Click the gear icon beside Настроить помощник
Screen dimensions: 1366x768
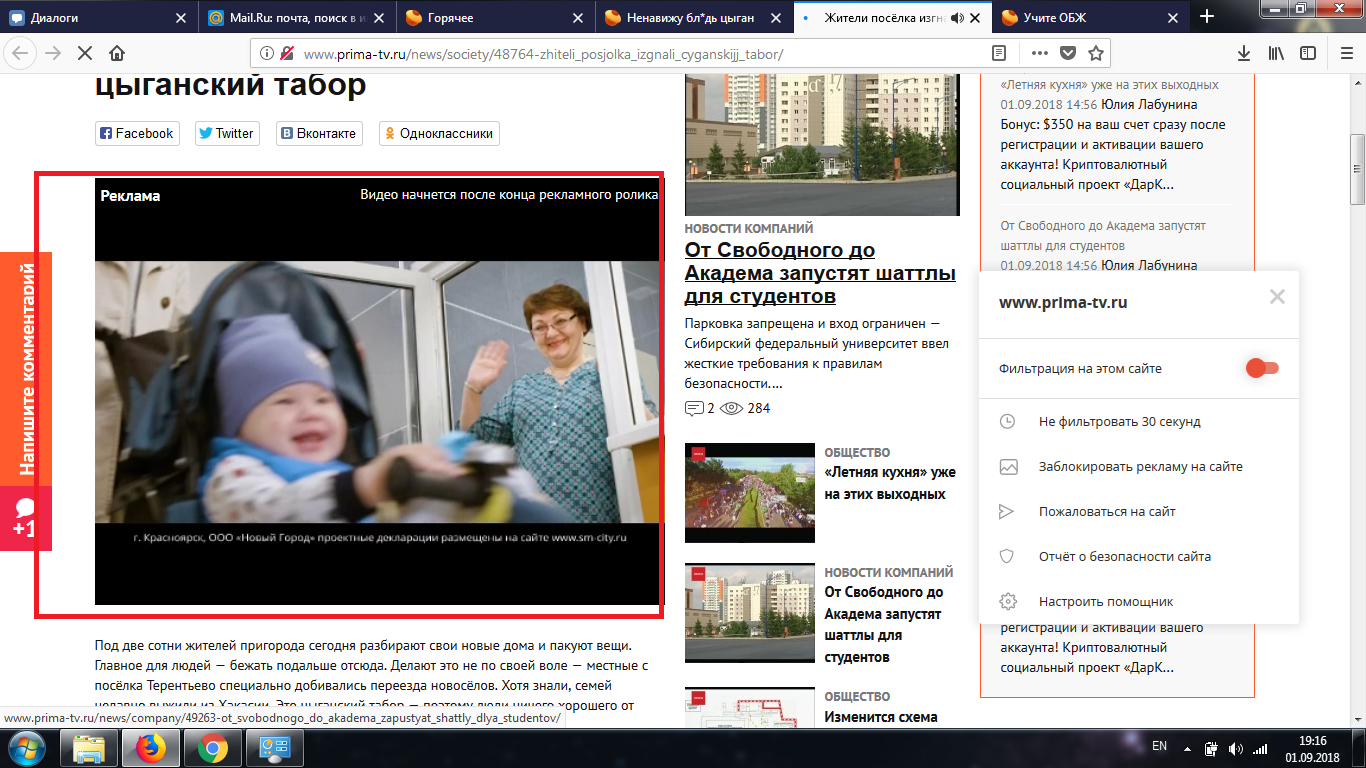(x=1008, y=601)
